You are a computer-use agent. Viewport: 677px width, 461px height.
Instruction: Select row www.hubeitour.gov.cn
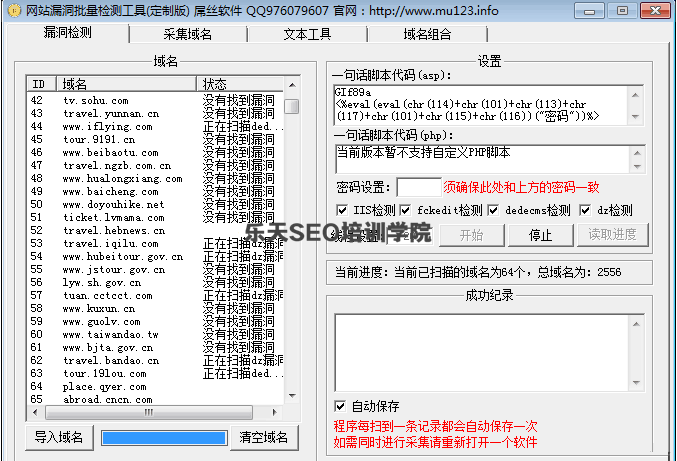tap(155, 256)
